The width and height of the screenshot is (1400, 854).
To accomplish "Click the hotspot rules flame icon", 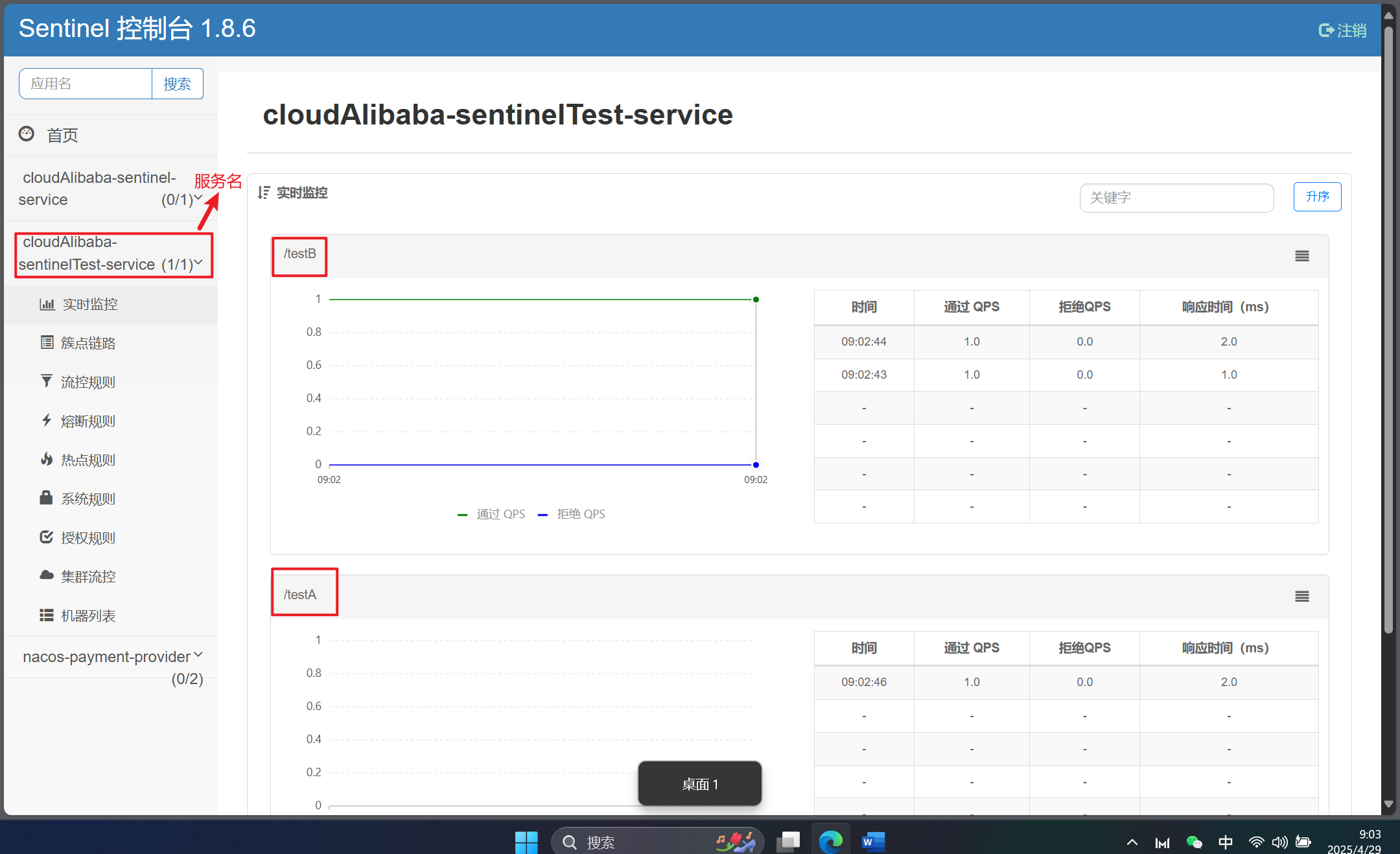I will click(47, 459).
